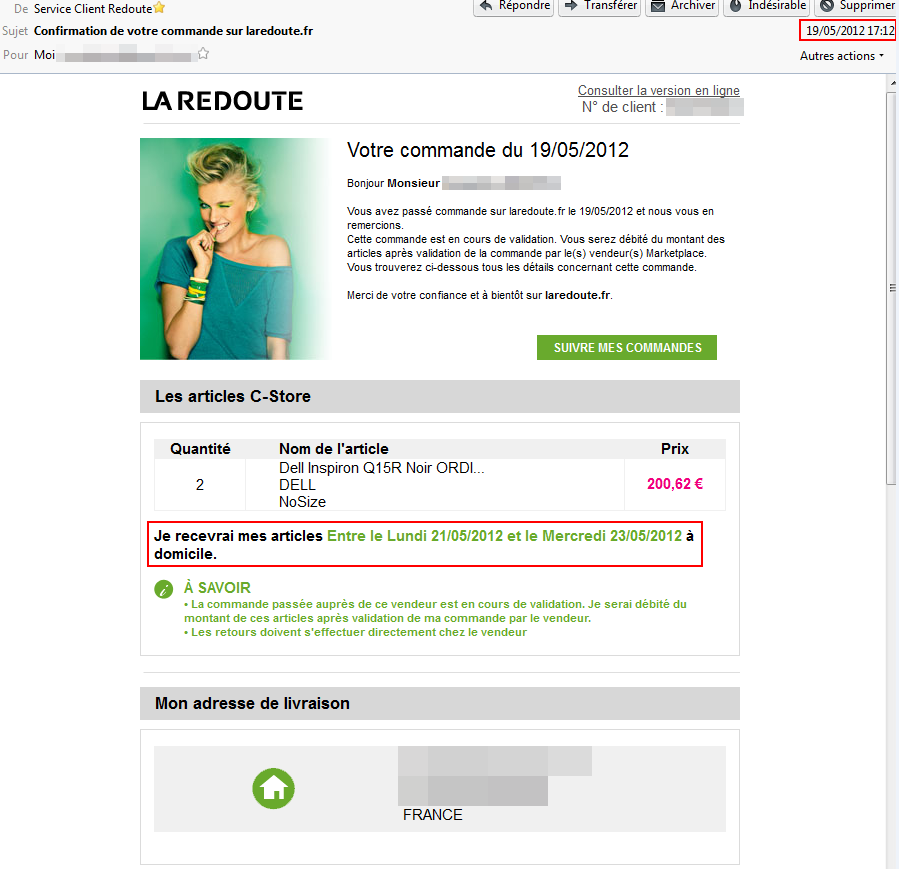Image resolution: width=899 pixels, height=869 pixels.
Task: Toggle the star beside the recipient Moi
Action: 203,54
